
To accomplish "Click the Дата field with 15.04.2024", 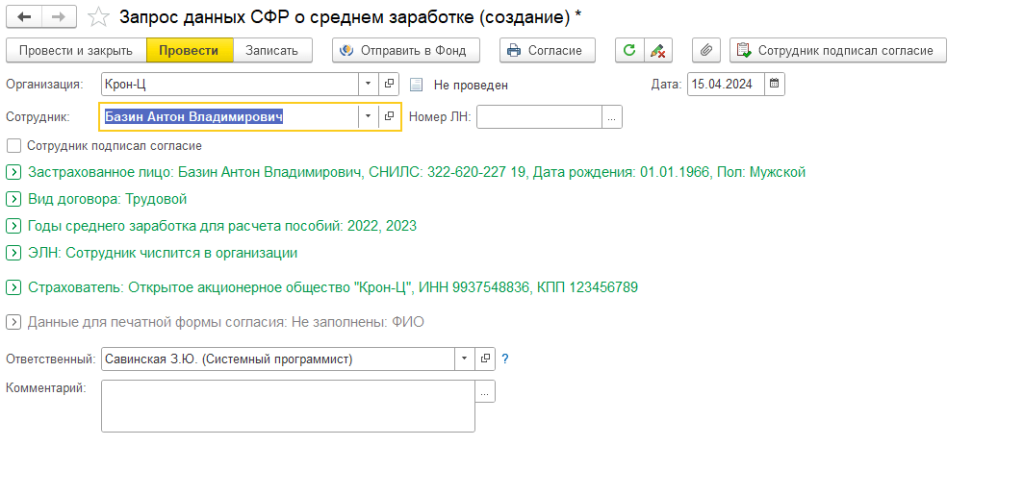I will pos(726,84).
